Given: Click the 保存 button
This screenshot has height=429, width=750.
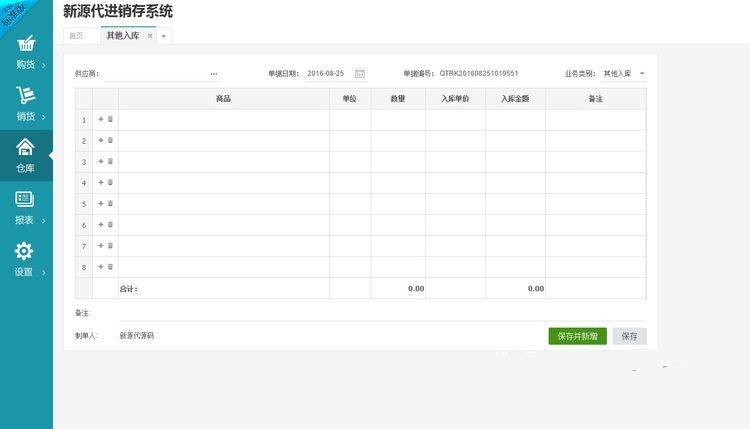Looking at the screenshot, I should click(629, 336).
